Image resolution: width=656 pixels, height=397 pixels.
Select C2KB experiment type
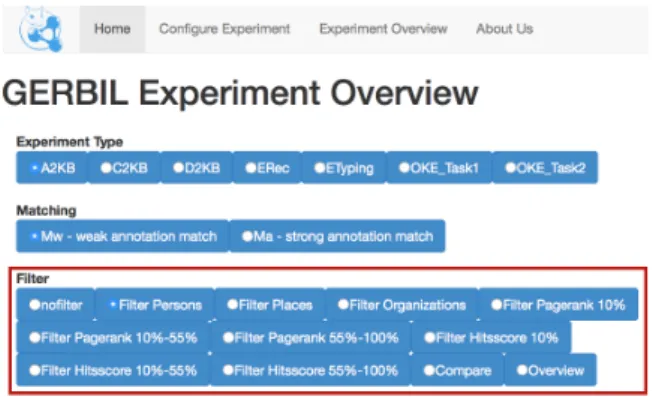[124, 168]
